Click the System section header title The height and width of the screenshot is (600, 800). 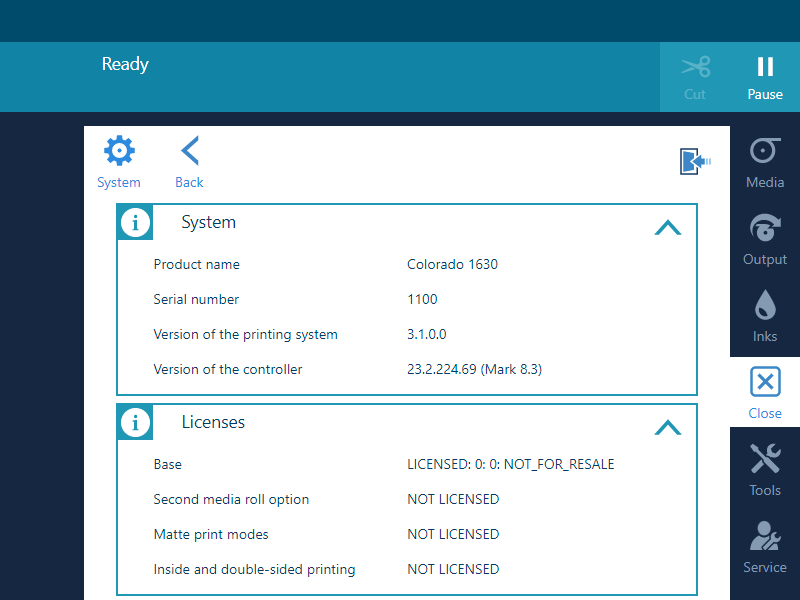[208, 223]
